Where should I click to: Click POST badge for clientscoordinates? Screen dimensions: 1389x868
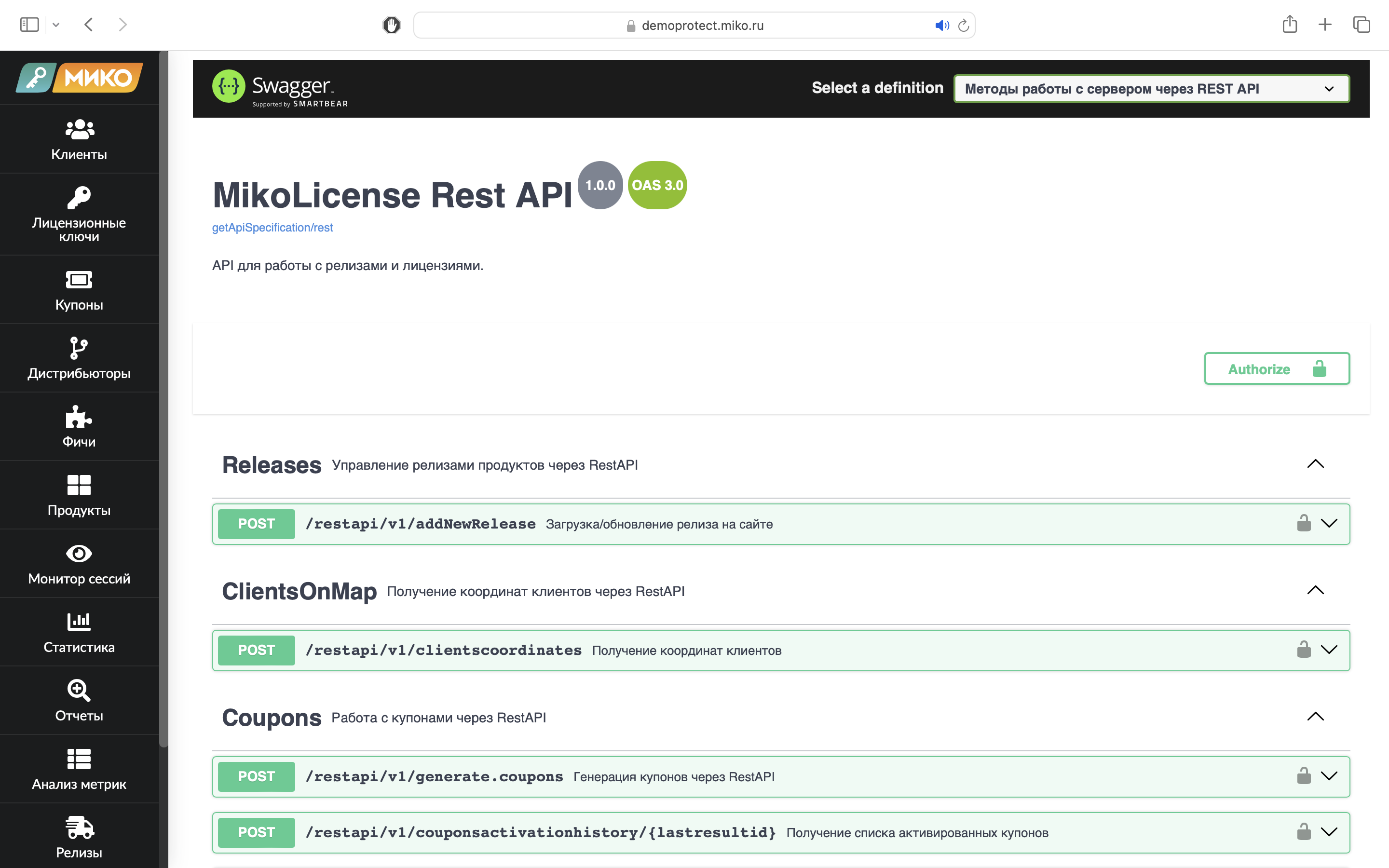257,650
